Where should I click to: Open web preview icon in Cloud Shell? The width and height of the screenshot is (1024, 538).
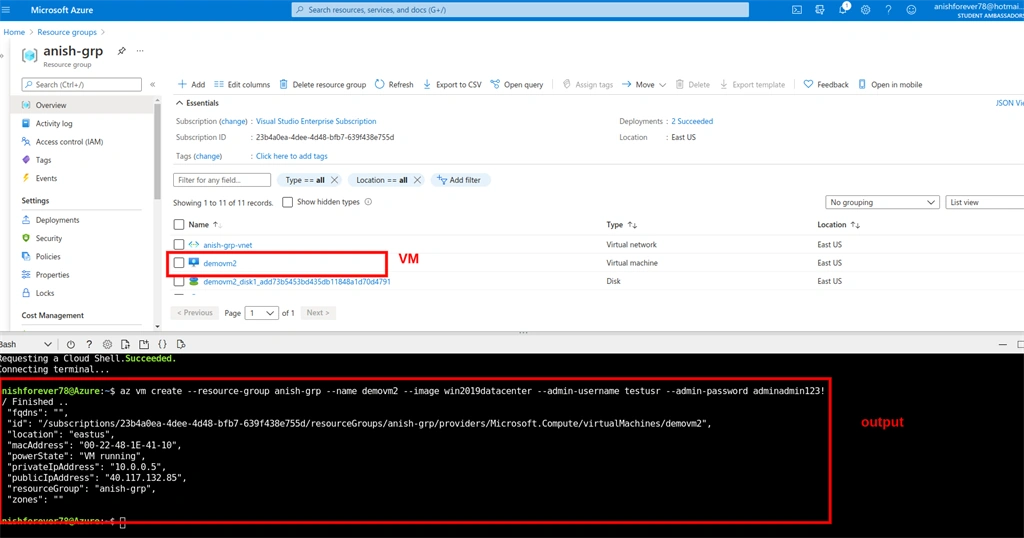point(181,344)
